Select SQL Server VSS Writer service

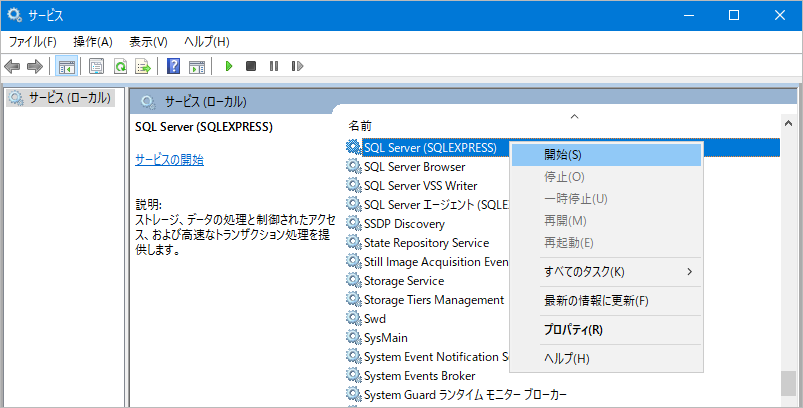click(x=420, y=185)
